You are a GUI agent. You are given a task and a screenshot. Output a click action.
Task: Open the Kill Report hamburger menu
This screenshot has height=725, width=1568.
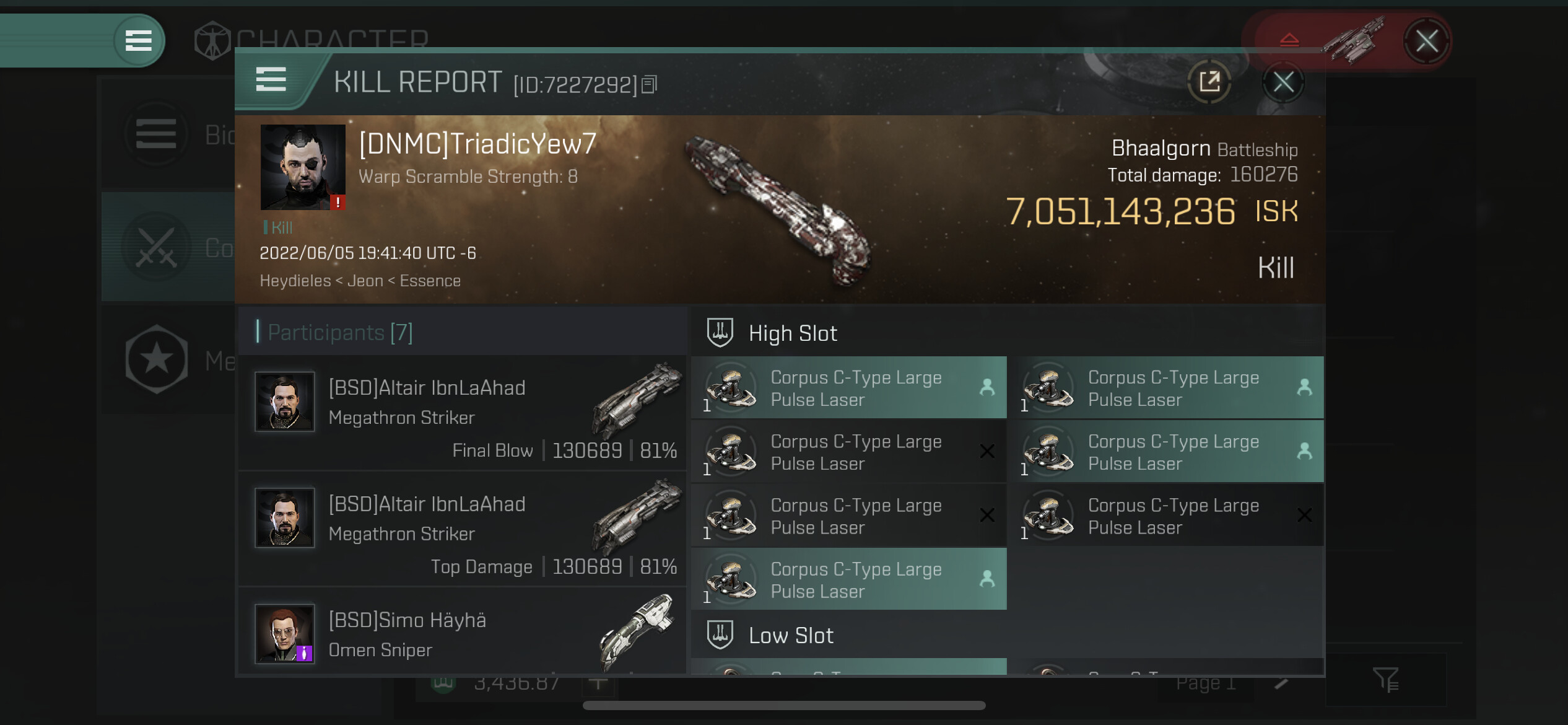point(271,80)
